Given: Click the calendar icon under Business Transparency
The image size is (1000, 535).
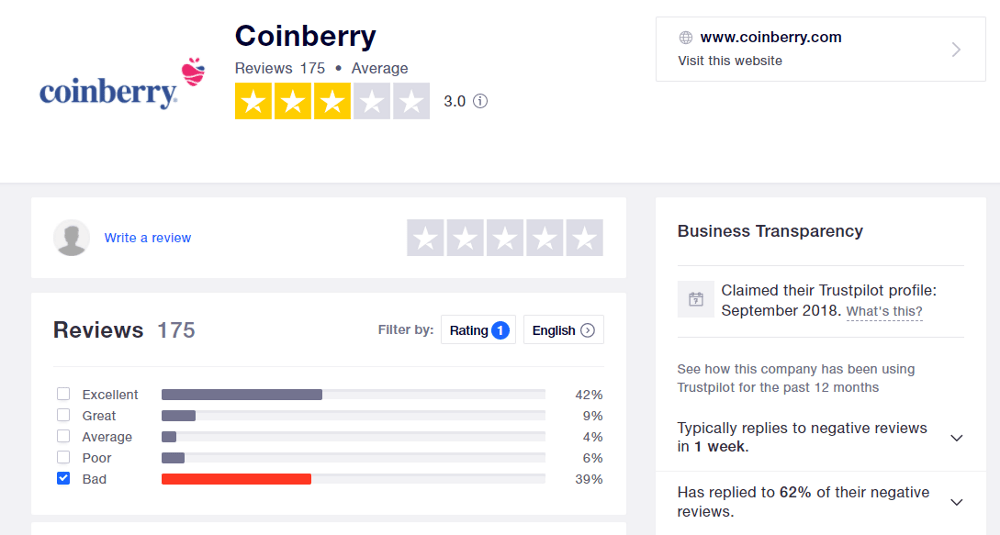Looking at the screenshot, I should pos(696,299).
